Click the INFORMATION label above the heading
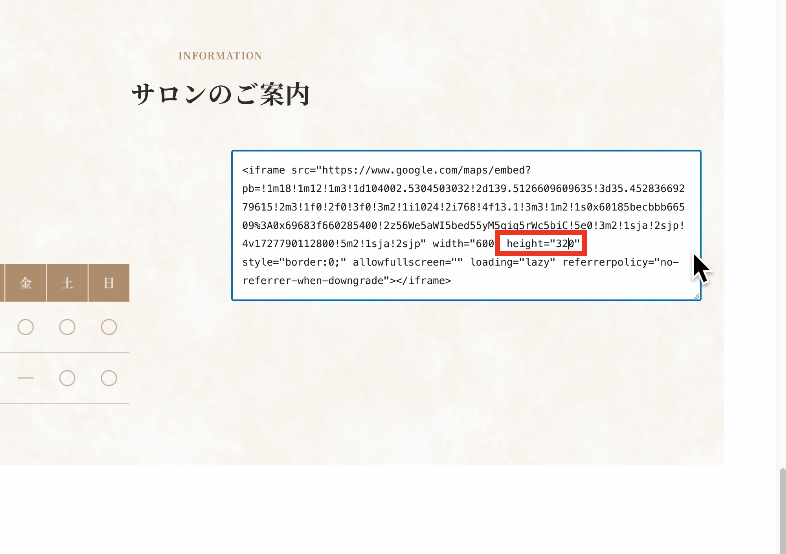This screenshot has width=786, height=554. [220, 56]
